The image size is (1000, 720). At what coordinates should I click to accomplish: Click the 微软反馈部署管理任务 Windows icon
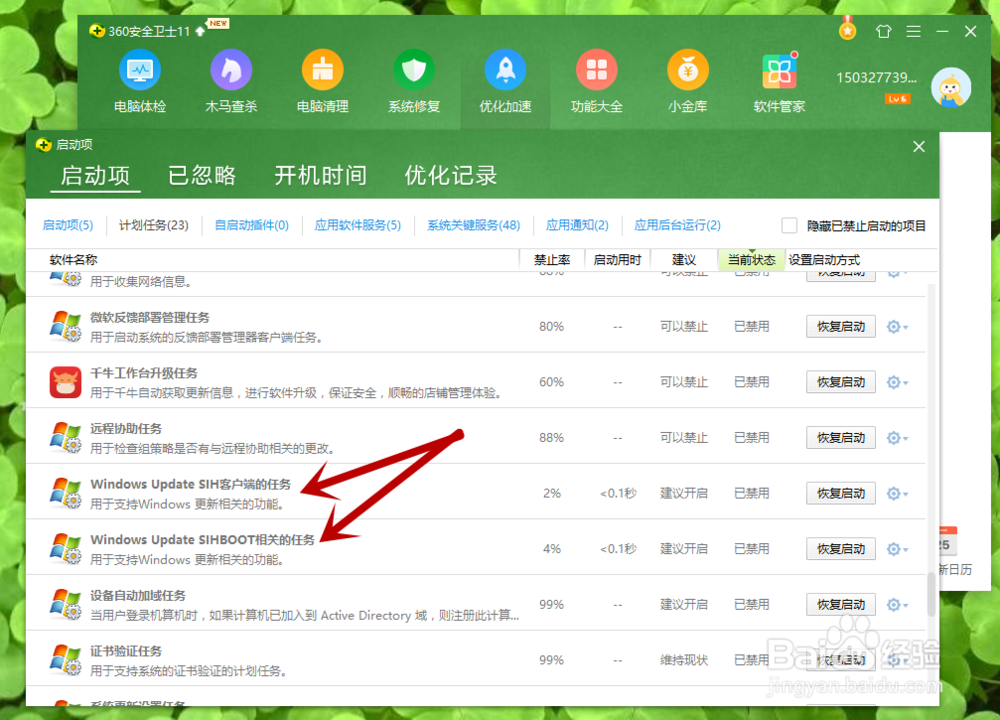pyautogui.click(x=66, y=327)
